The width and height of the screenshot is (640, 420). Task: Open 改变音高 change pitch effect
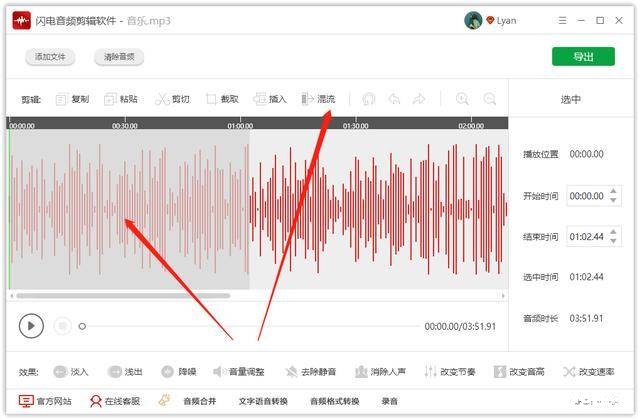[x=519, y=372]
